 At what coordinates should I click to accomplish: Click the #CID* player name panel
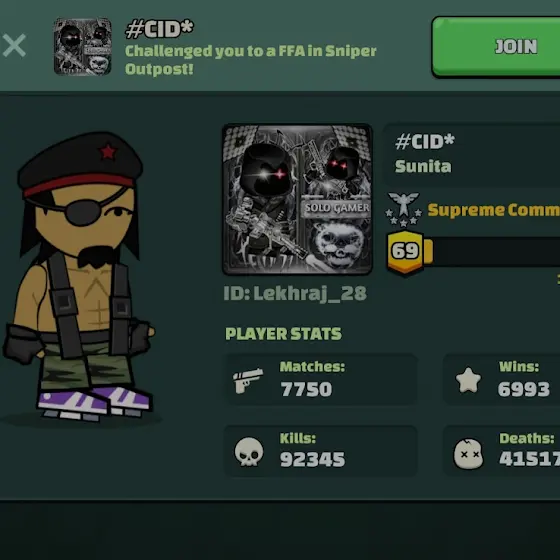tap(471, 154)
